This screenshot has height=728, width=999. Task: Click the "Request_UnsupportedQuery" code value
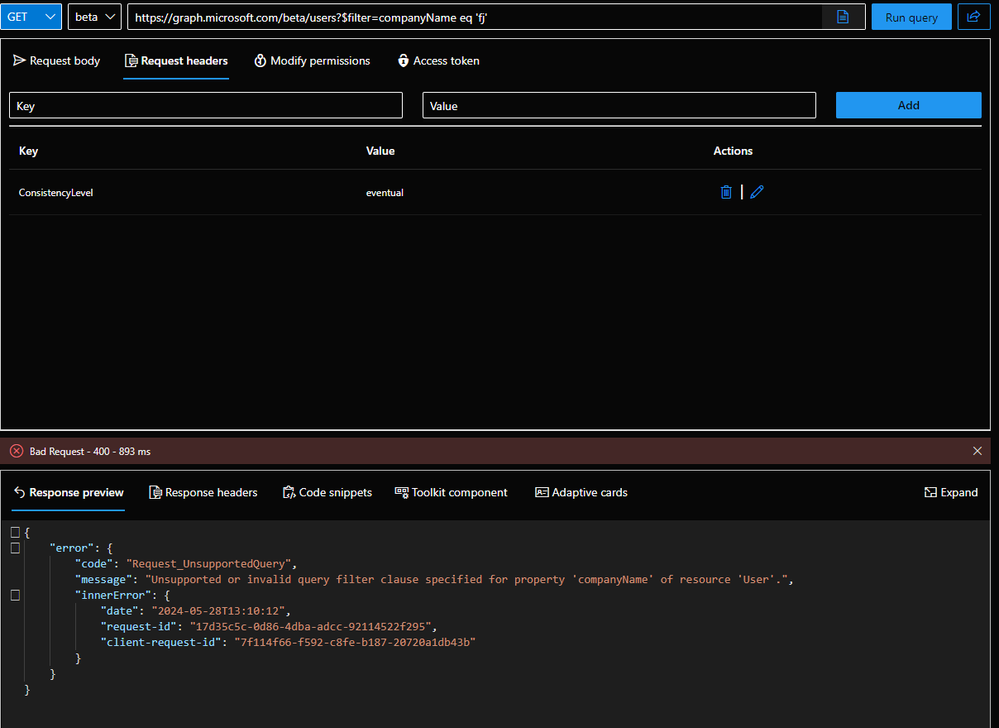(208, 564)
